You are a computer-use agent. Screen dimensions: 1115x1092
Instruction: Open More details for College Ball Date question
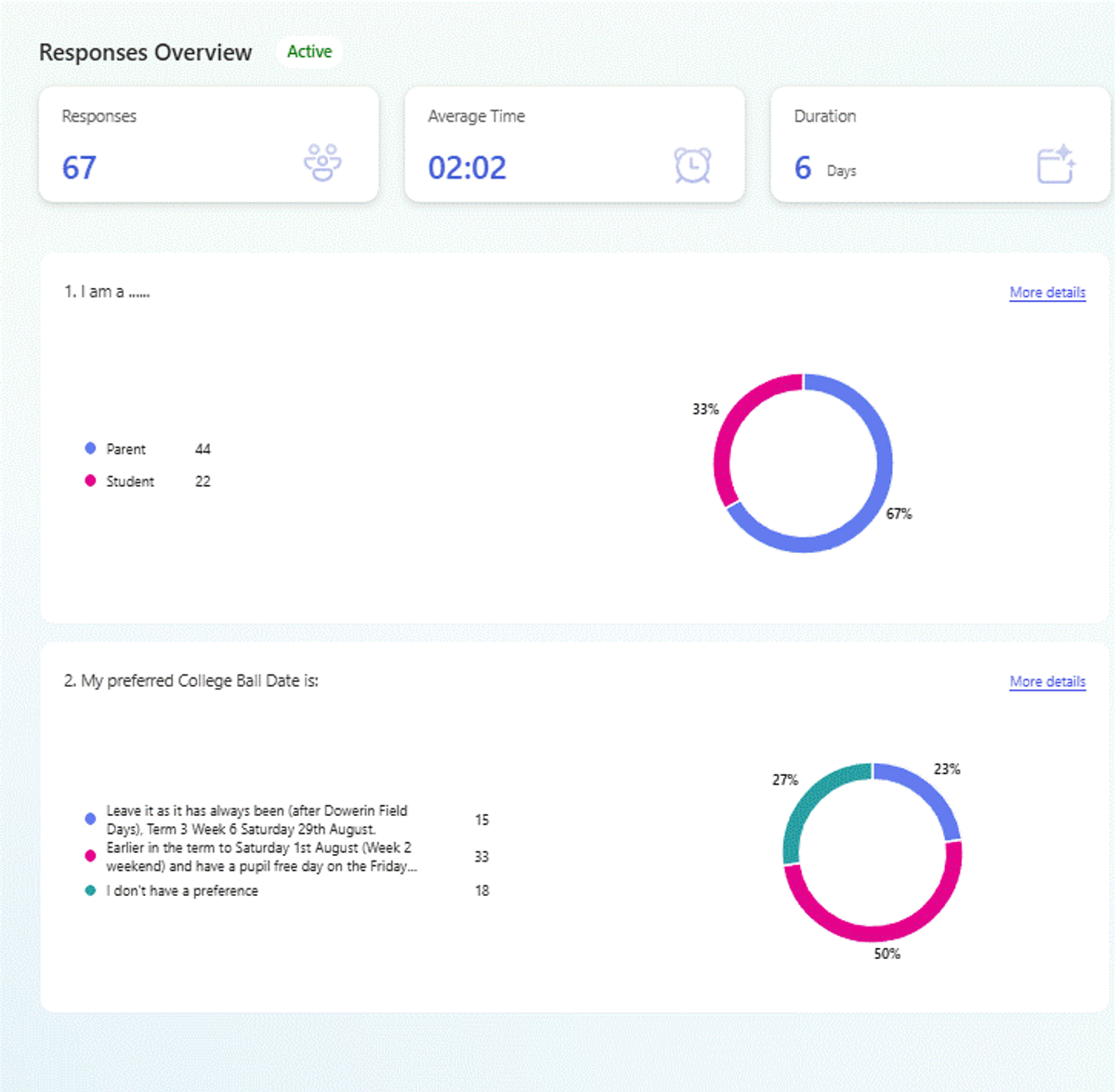[x=1047, y=681]
